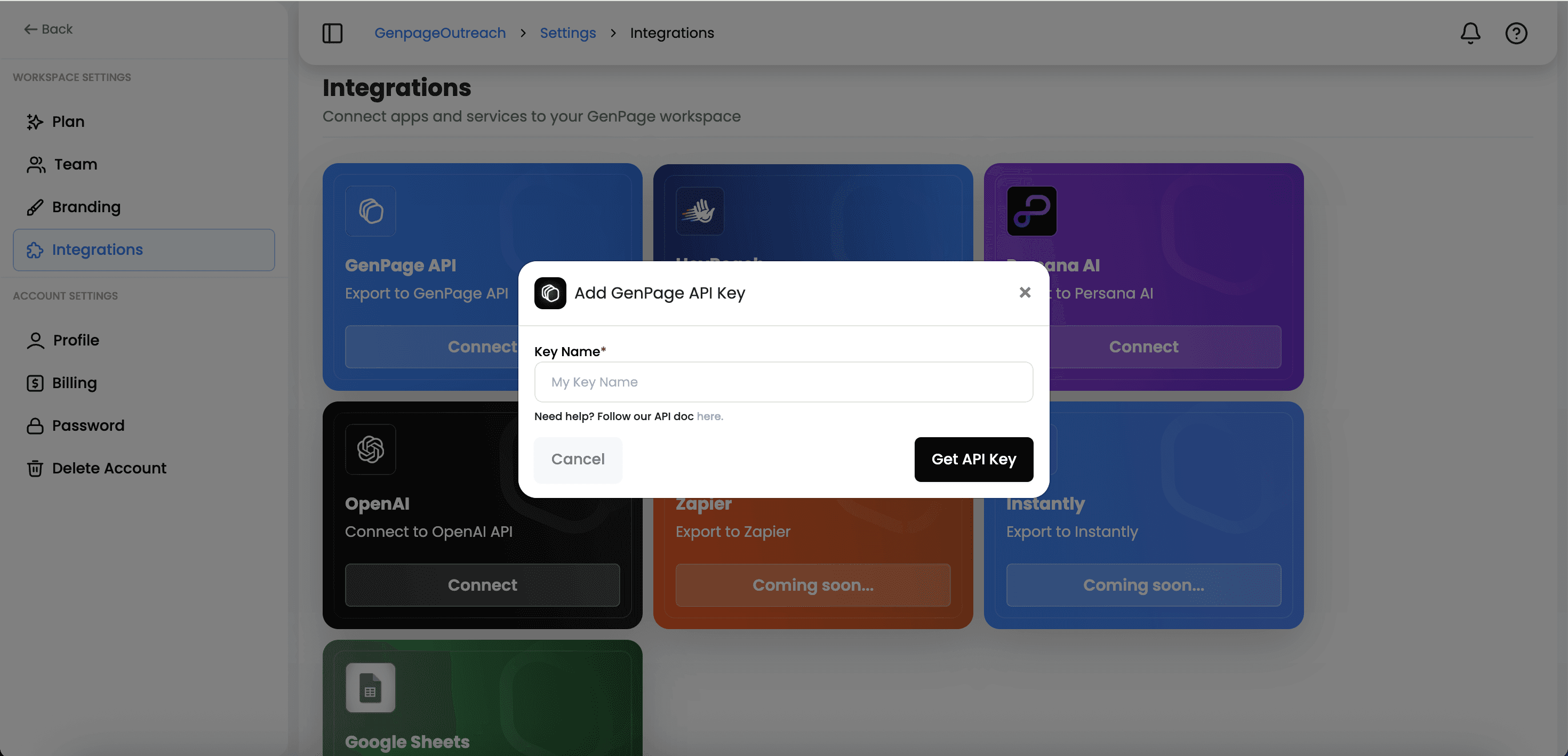This screenshot has height=756, width=1568.
Task: Open the notifications bell
Action: pyautogui.click(x=1470, y=33)
